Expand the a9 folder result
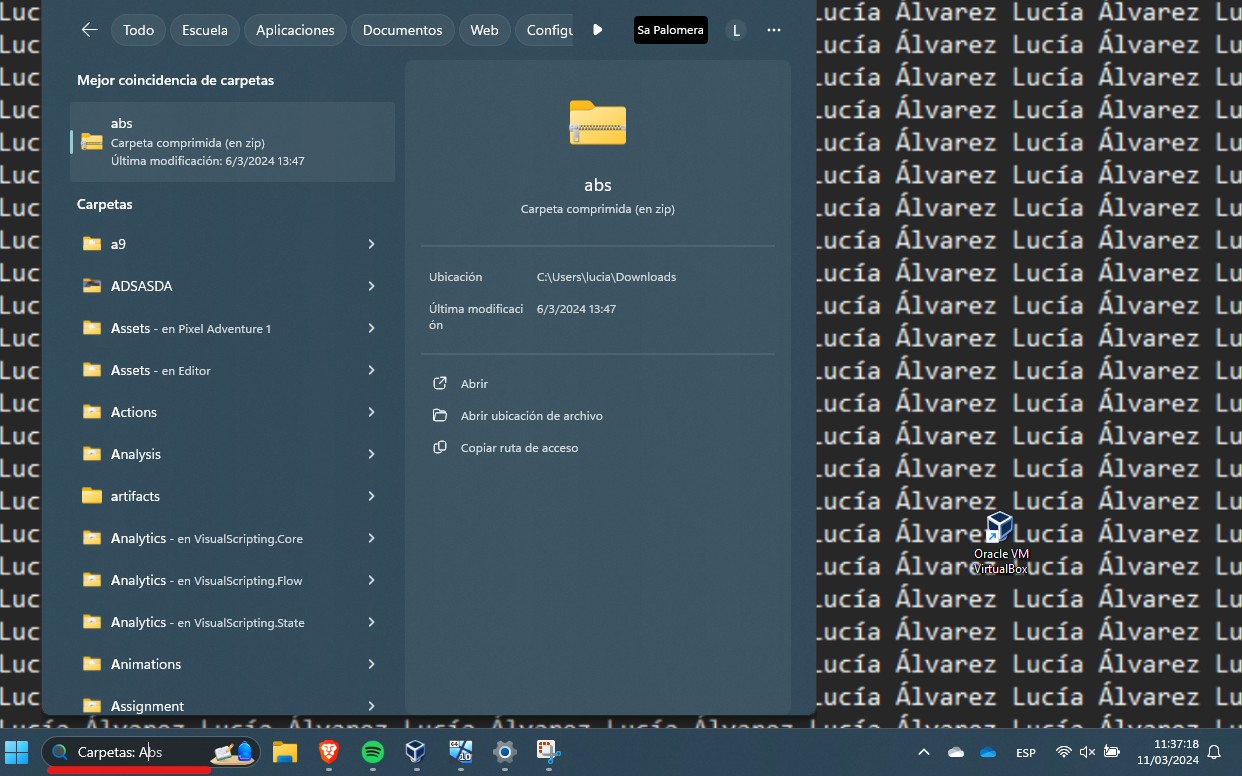Image resolution: width=1242 pixels, height=776 pixels. tap(371, 244)
